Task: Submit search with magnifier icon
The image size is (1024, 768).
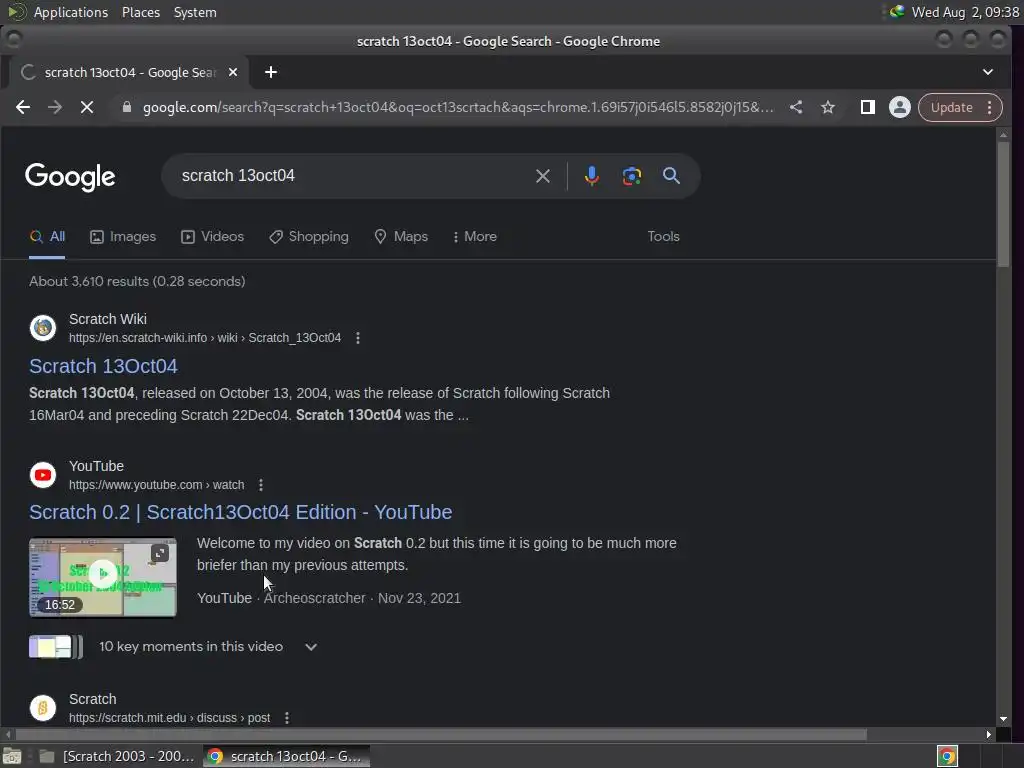Action: (671, 176)
